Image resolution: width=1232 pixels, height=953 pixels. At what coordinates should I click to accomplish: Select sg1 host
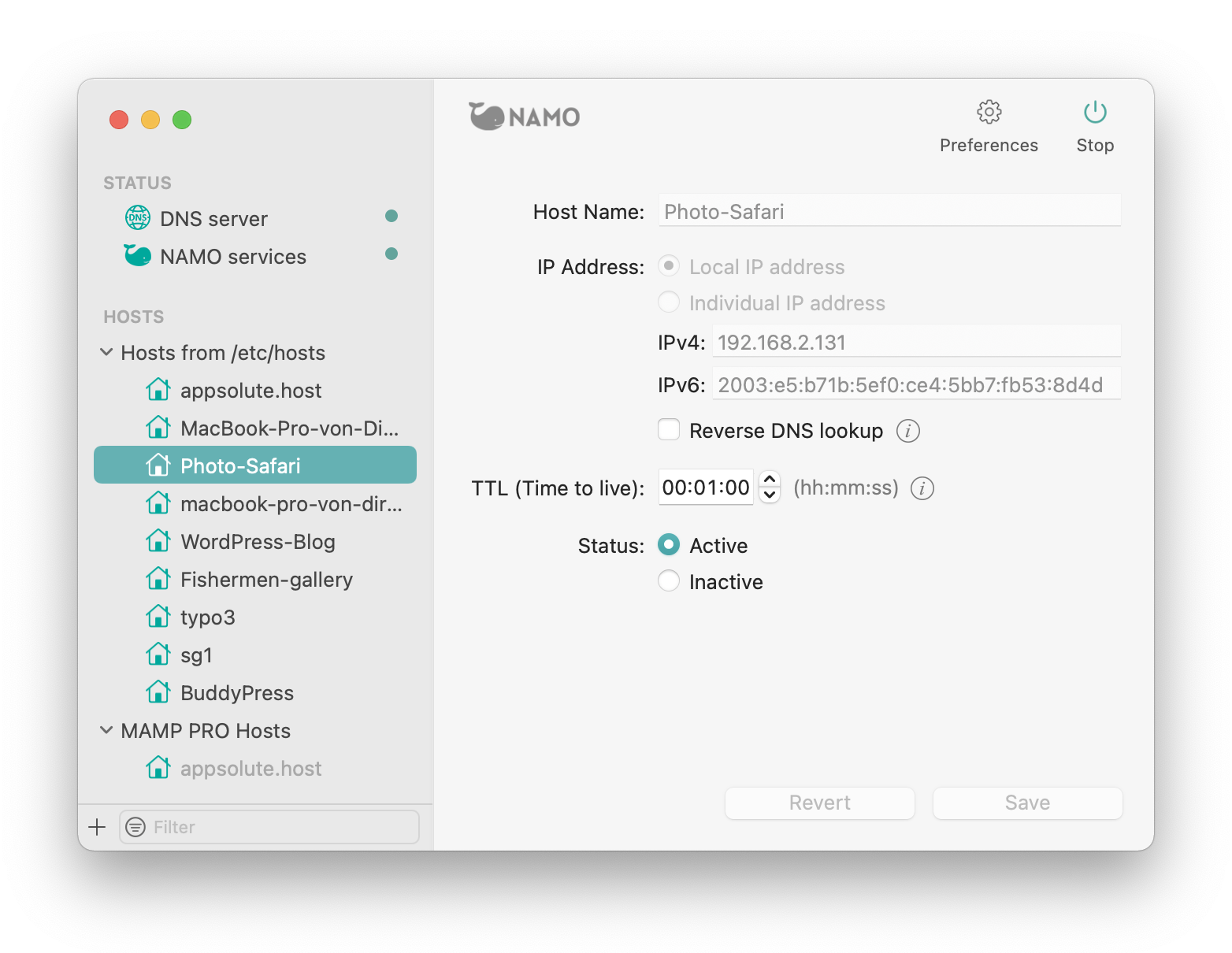click(255, 654)
